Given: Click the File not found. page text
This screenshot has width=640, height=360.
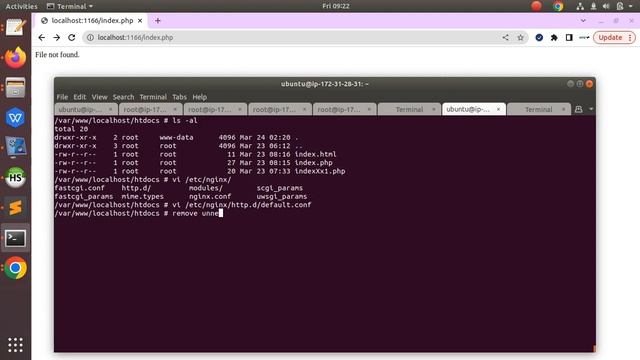Looking at the screenshot, I should pyautogui.click(x=57, y=55).
